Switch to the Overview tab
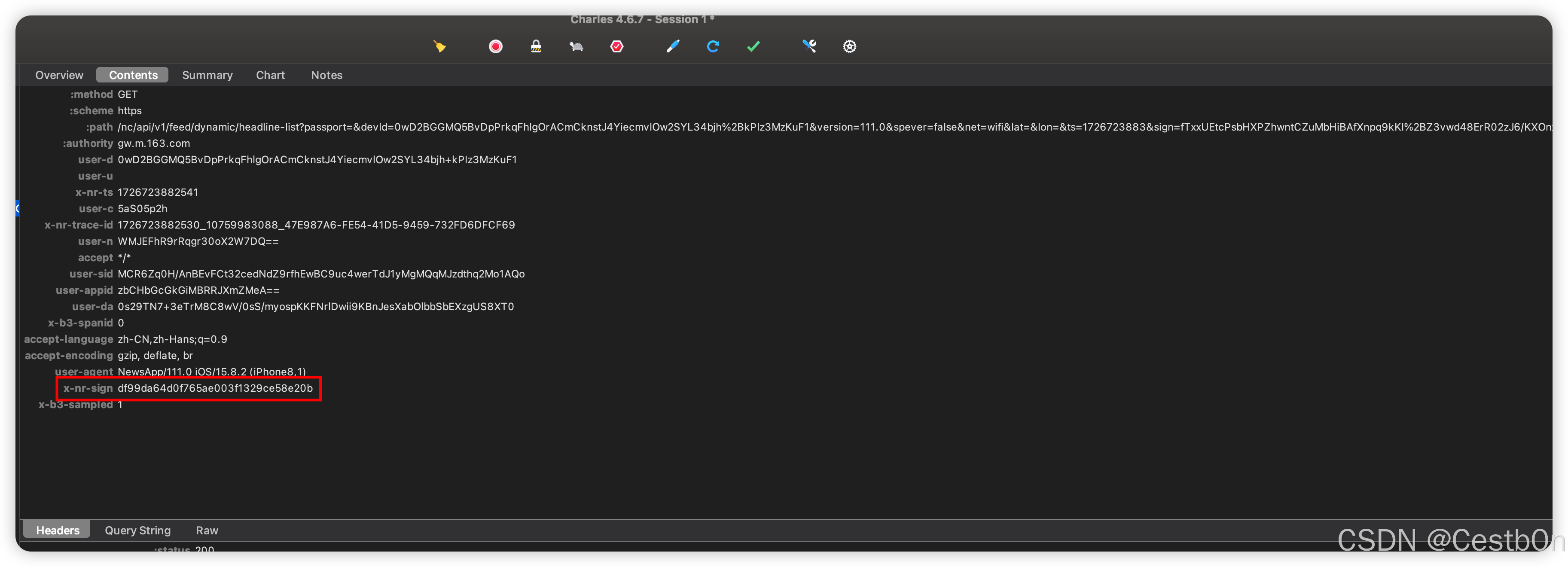The height and width of the screenshot is (567, 1568). click(59, 75)
